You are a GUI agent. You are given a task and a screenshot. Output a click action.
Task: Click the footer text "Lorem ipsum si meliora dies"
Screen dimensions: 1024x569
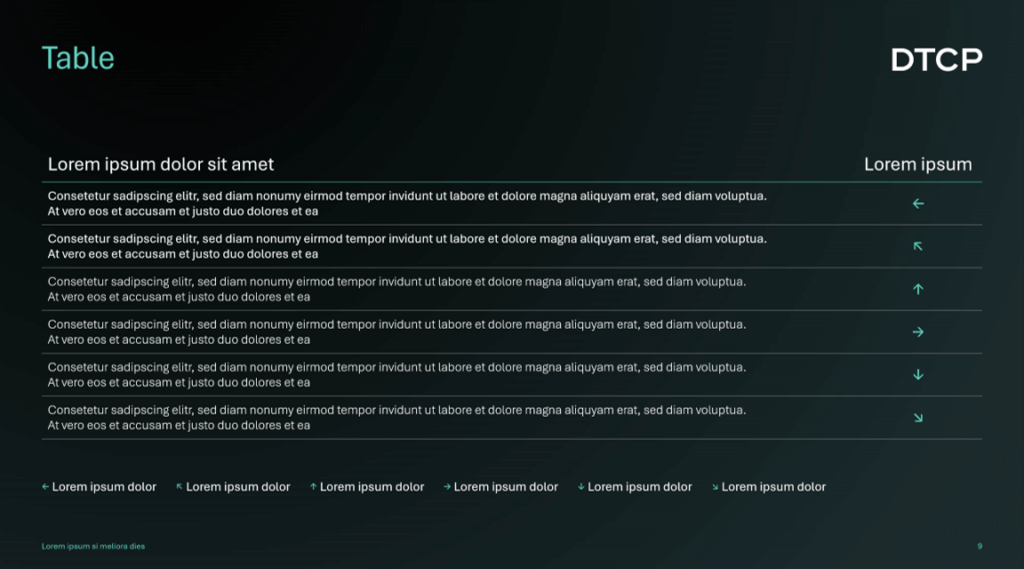click(93, 546)
